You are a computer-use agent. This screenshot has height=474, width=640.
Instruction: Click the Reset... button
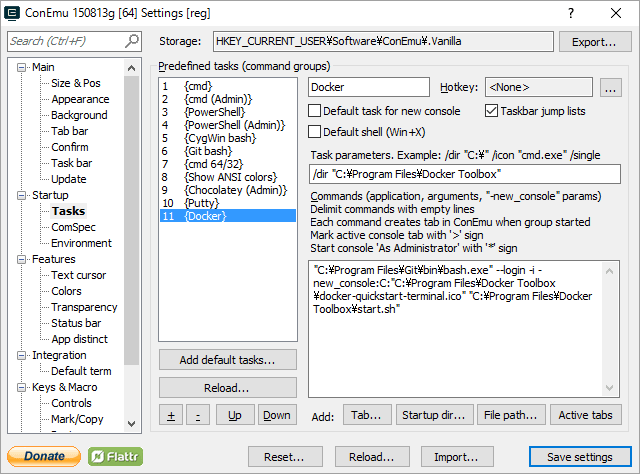click(x=285, y=456)
